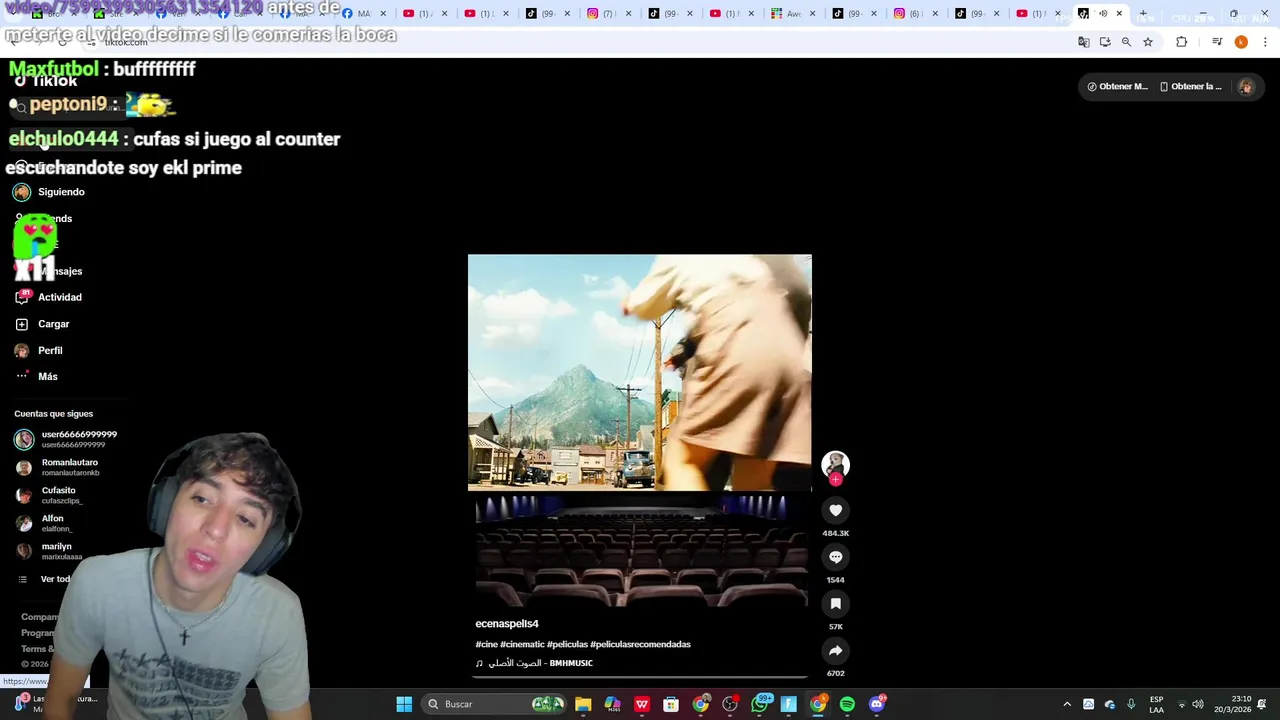
Task: Open Microsoft 365 from the taskbar
Action: pyautogui.click(x=612, y=704)
